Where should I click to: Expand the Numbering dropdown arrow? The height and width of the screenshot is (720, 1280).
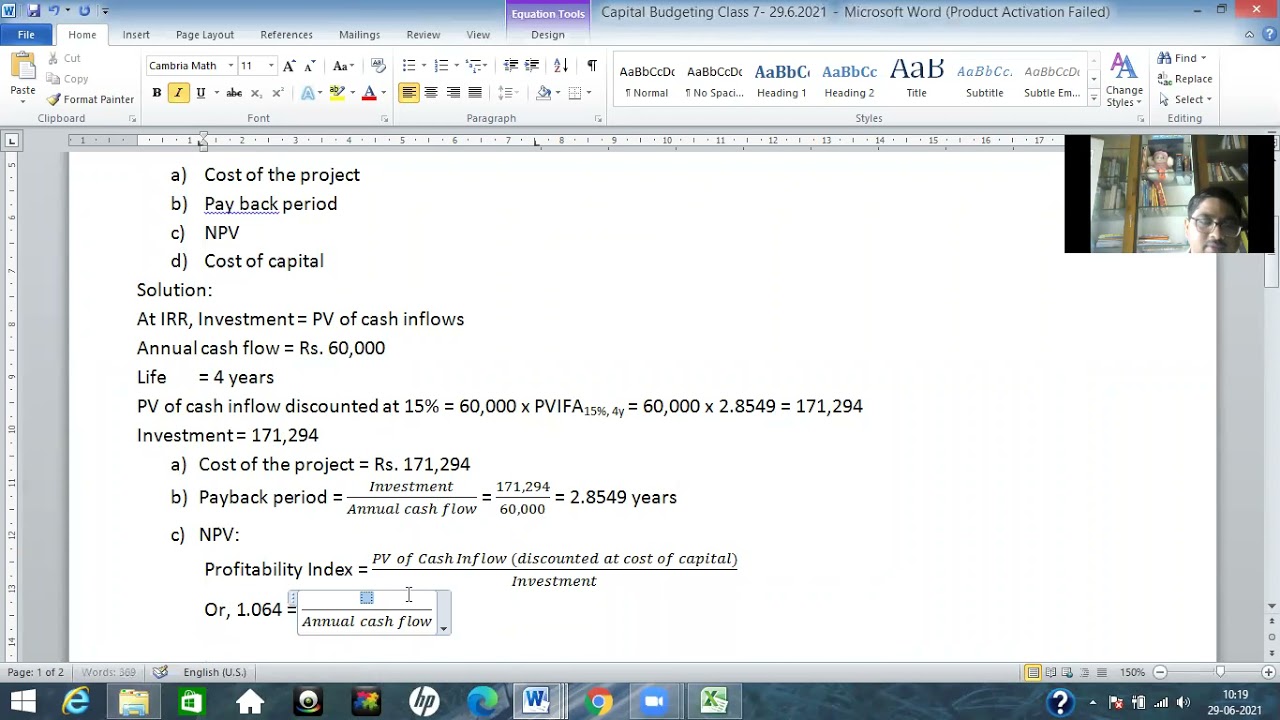point(457,65)
